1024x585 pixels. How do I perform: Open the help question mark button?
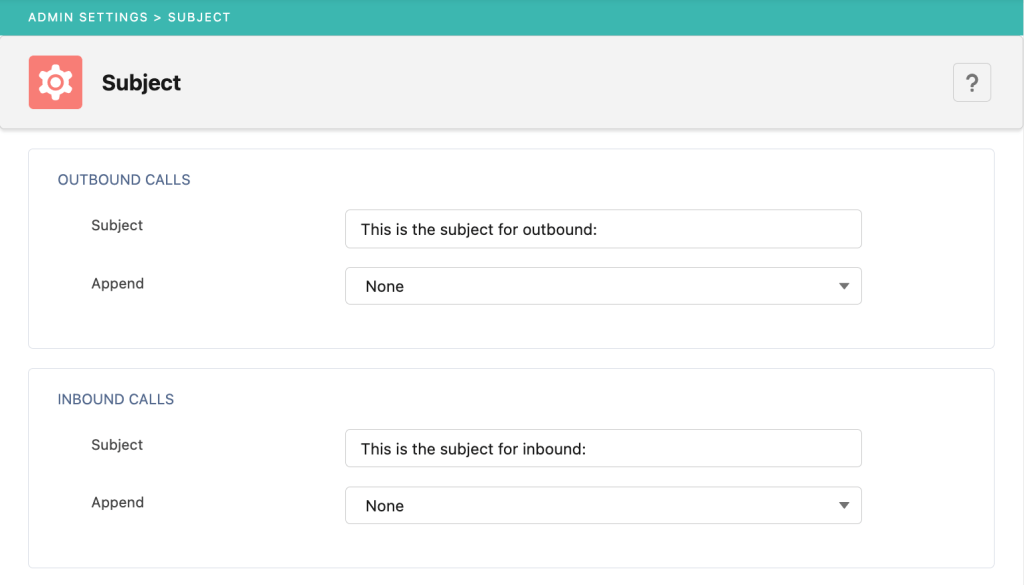971,82
